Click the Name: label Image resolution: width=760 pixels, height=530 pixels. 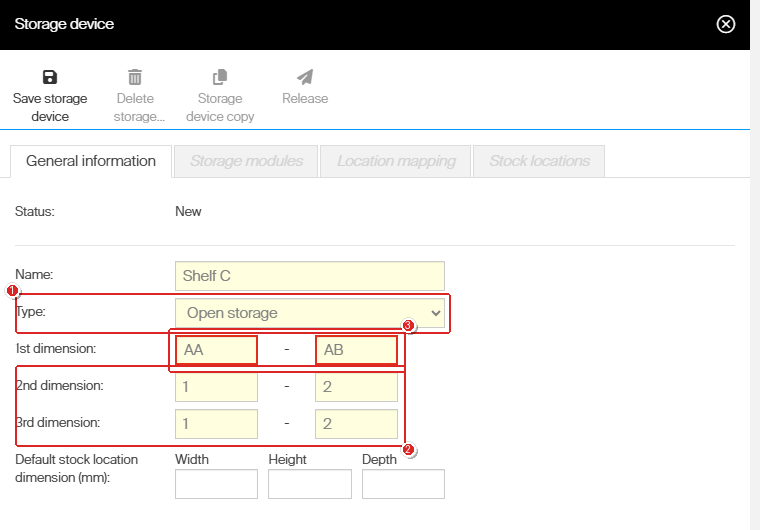click(x=34, y=274)
